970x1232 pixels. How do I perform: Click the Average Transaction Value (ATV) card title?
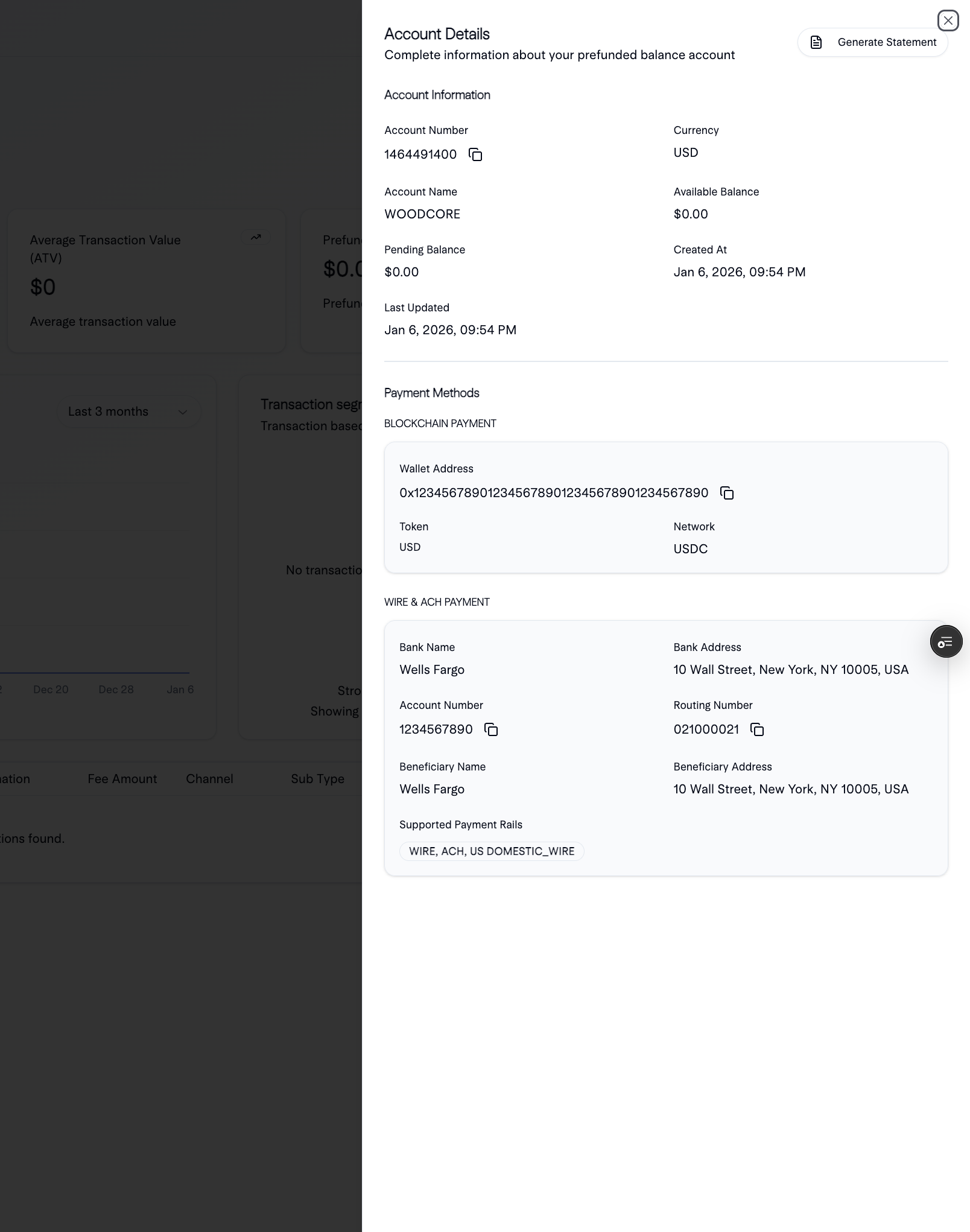(x=106, y=249)
